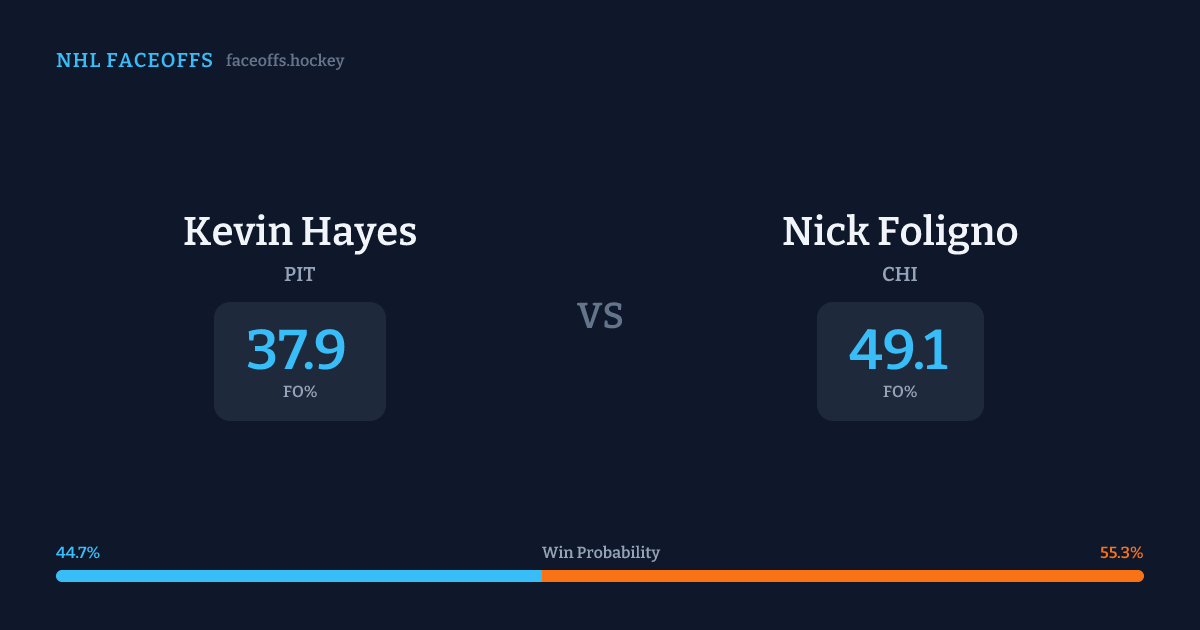Click the empty top-left corner of Hayes' stat card

coord(228,314)
